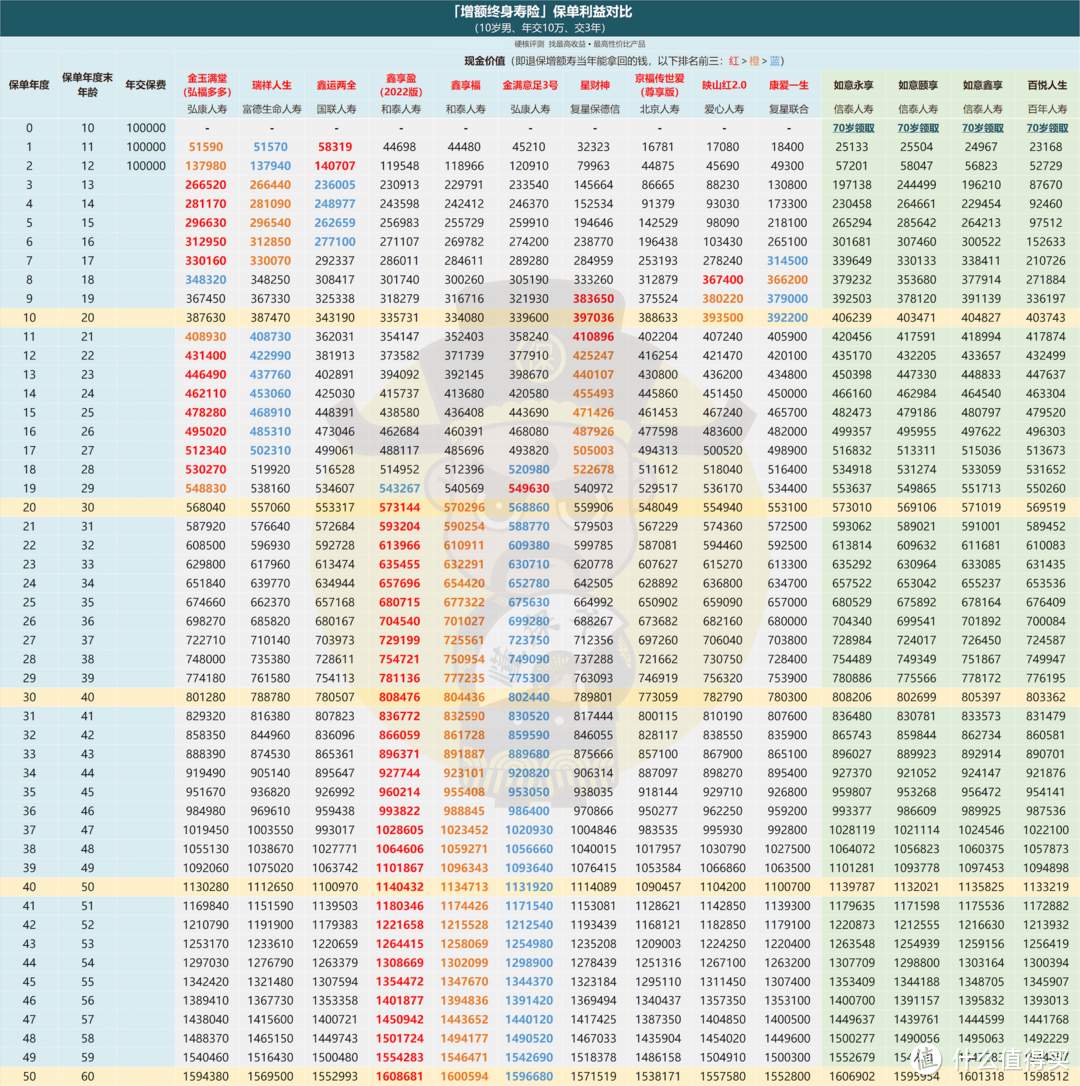This screenshot has height=1086, width=1080.
Task: Select the 金满意足3号 column header
Action: tap(530, 85)
